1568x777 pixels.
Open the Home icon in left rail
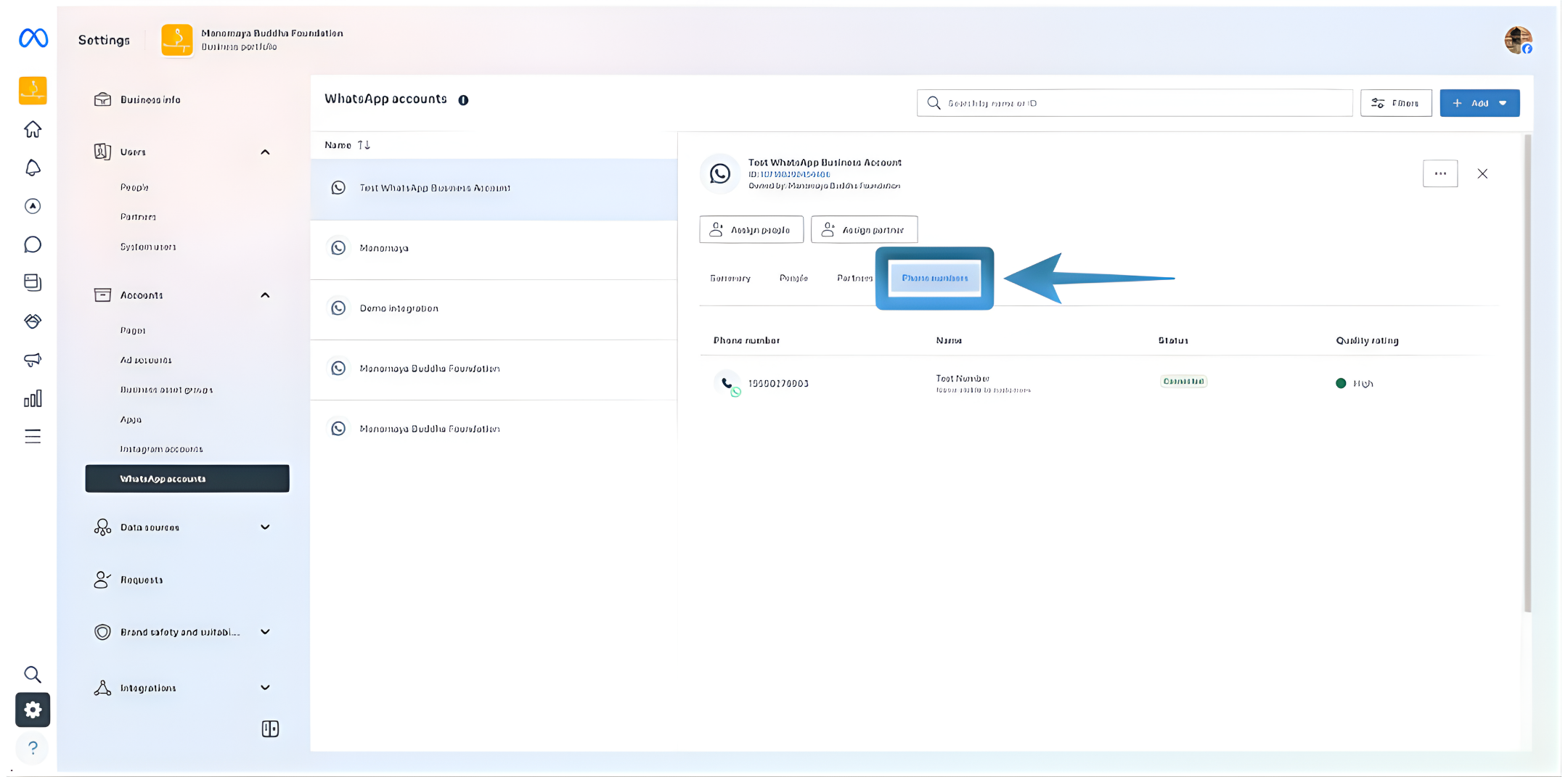(x=33, y=129)
